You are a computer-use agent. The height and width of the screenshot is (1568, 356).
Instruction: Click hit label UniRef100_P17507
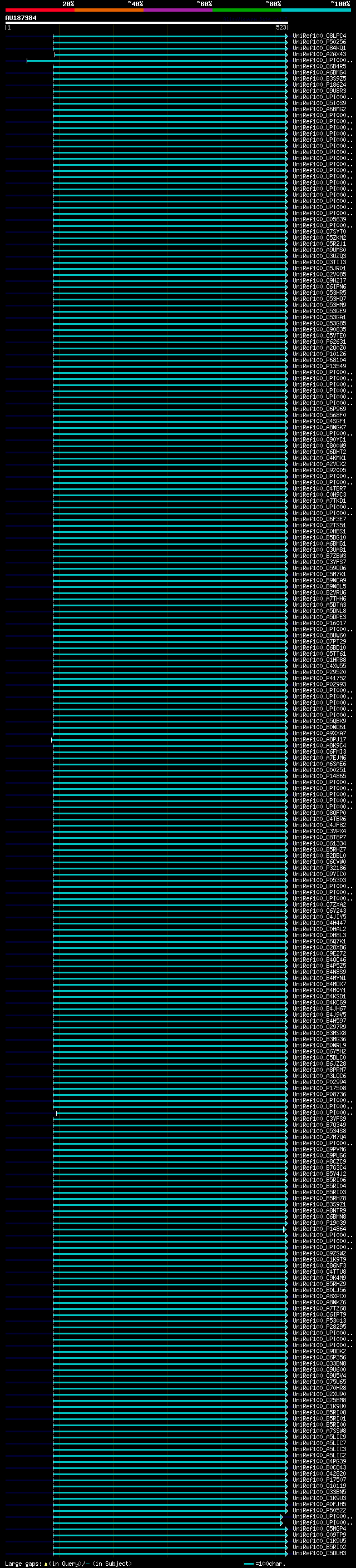319,1479
